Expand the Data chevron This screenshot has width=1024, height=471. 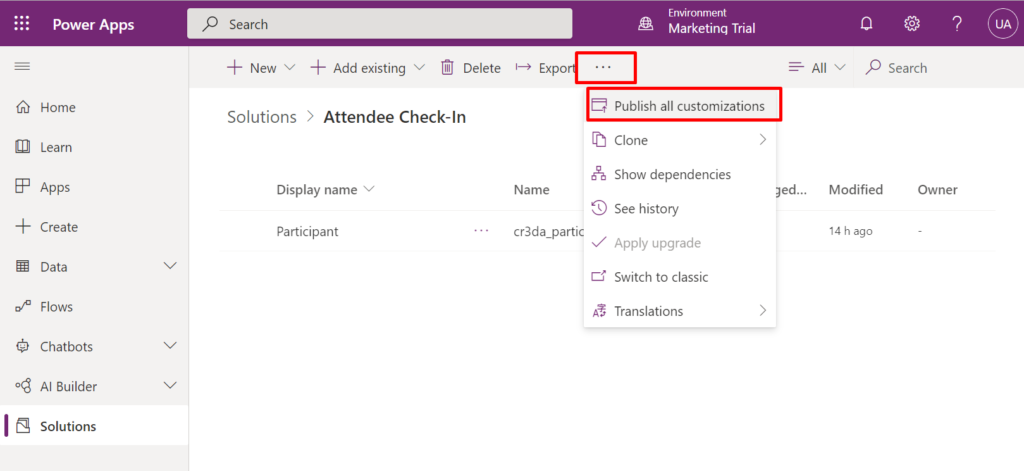coord(170,267)
